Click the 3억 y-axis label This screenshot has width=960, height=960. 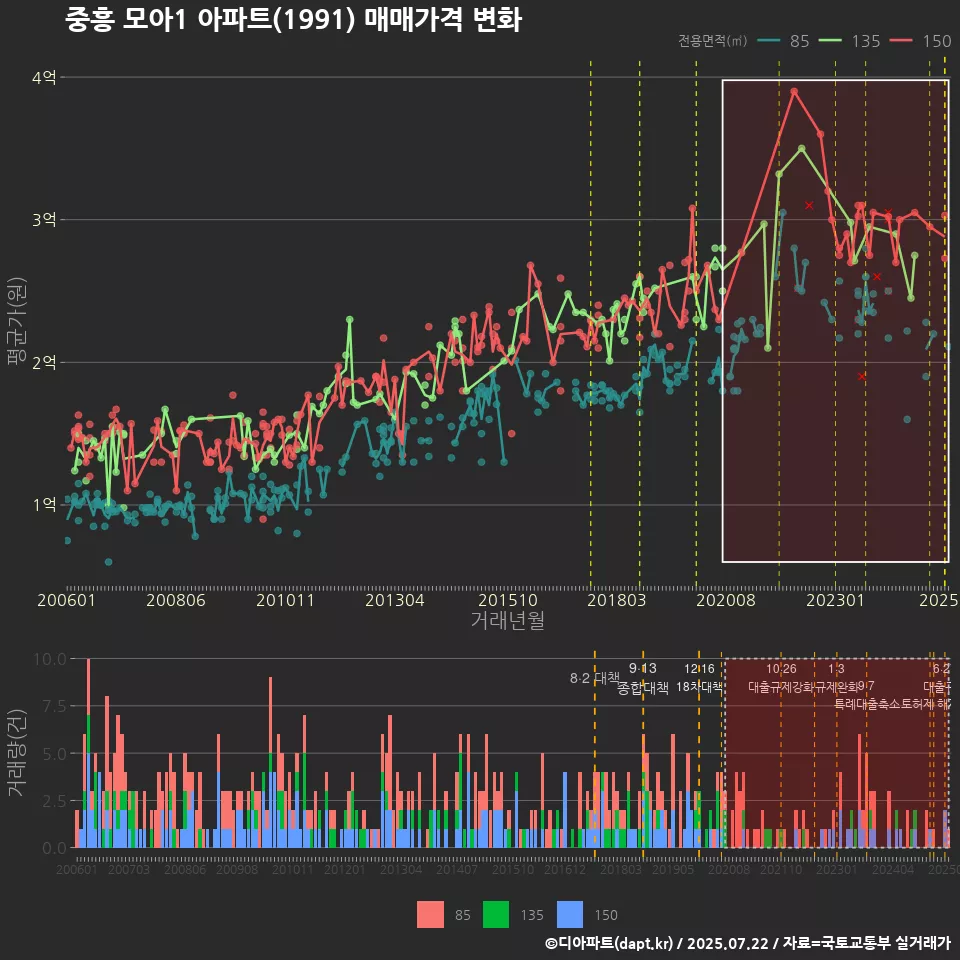[x=44, y=220]
